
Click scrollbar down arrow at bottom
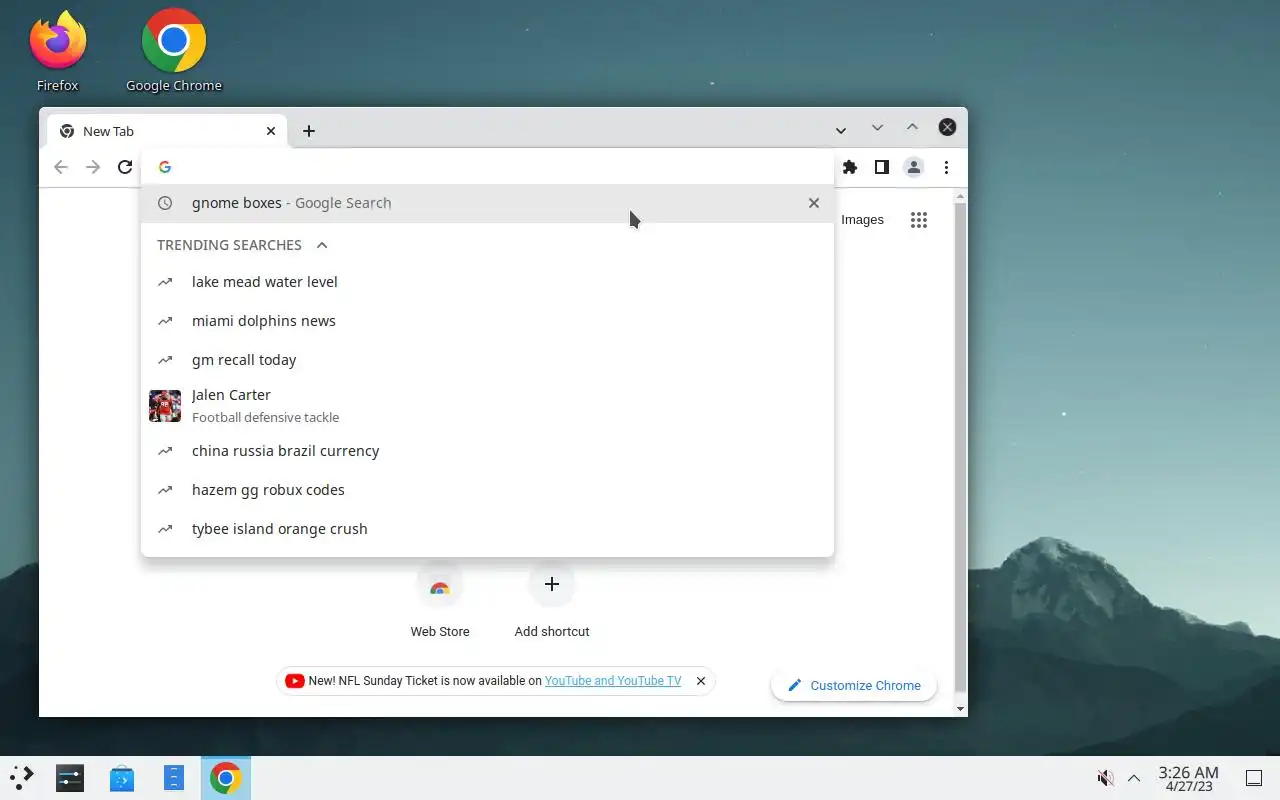point(961,709)
